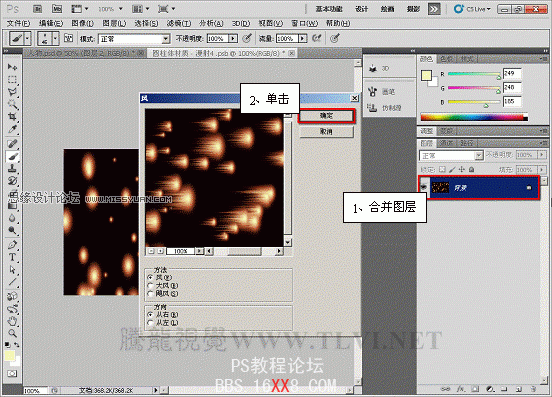Open the tool preset picker arrow
The image size is (552, 397).
(27, 38)
